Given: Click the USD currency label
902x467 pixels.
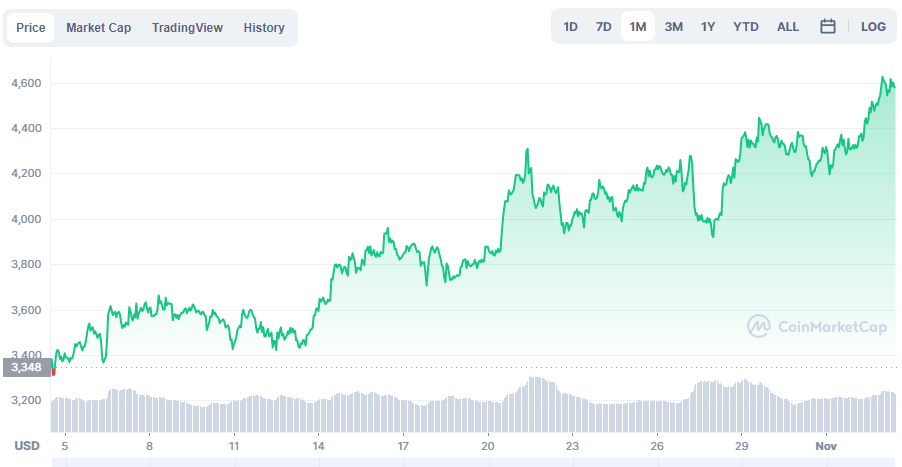Looking at the screenshot, I should (27, 446).
